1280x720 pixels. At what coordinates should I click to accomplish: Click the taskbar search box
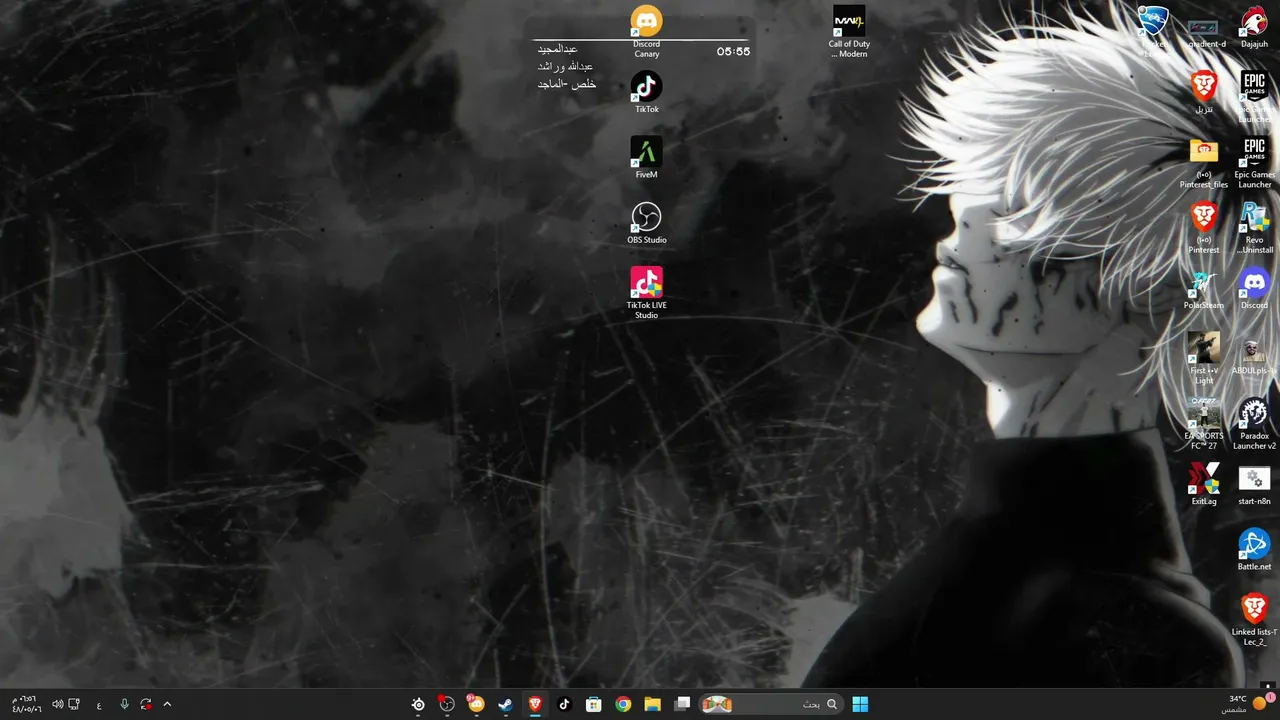(770, 704)
